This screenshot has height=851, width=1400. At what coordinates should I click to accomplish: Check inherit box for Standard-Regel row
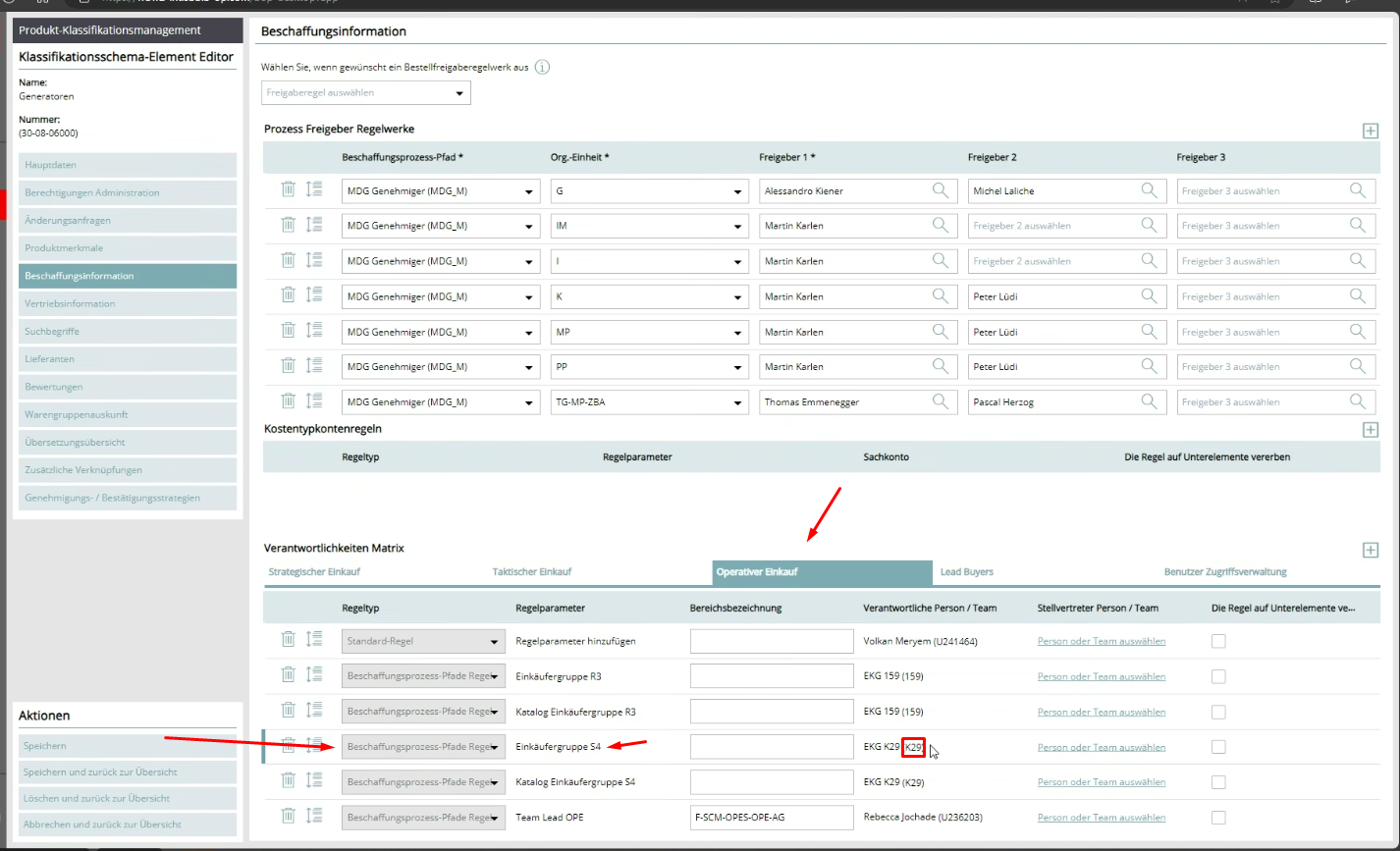pyautogui.click(x=1218, y=641)
